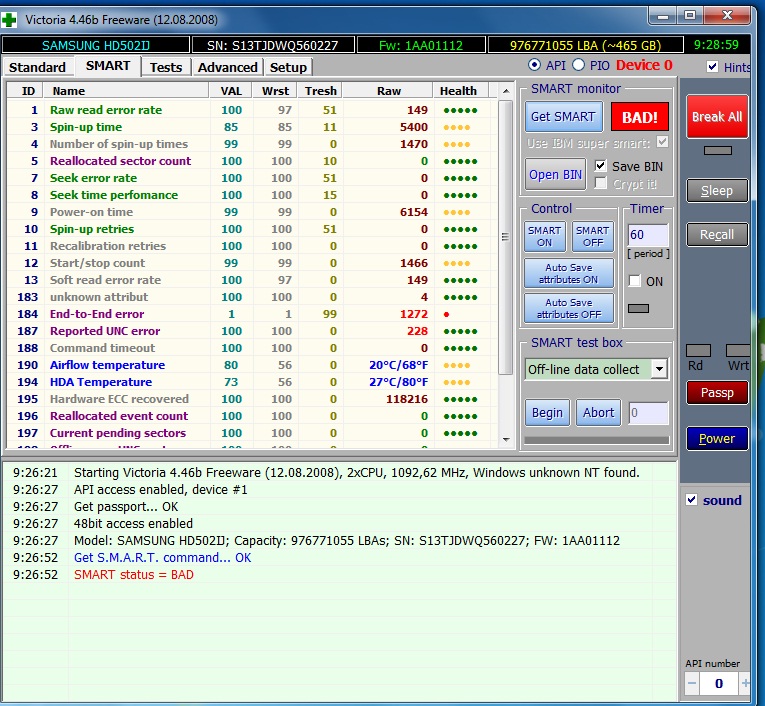The height and width of the screenshot is (706, 765).
Task: Click the Victoria green cross title icon
Action: click(11, 19)
